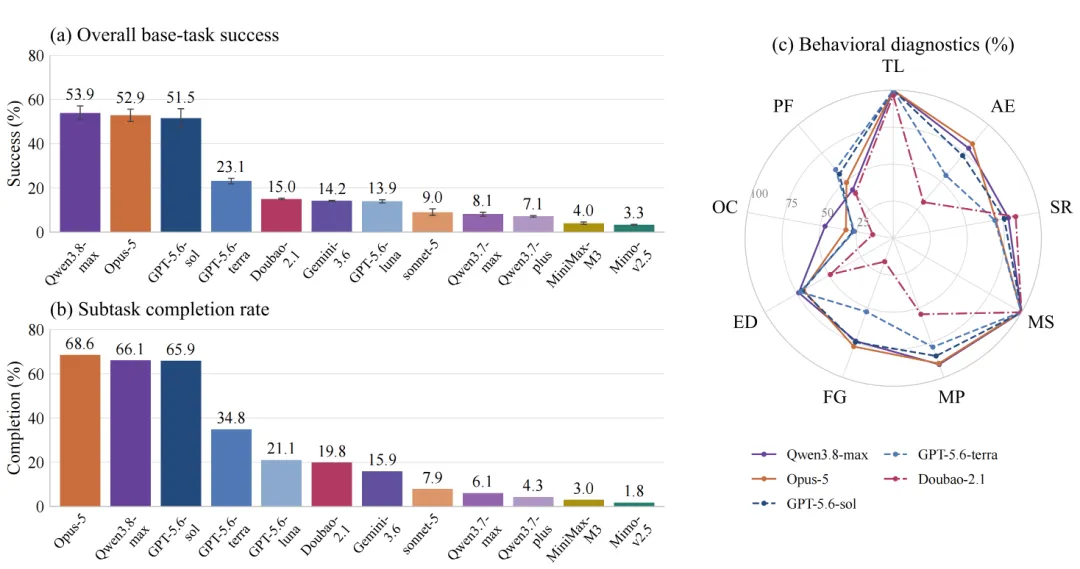The width and height of the screenshot is (1080, 569).
Task: Click the FG axis label on radar
Action: [834, 397]
